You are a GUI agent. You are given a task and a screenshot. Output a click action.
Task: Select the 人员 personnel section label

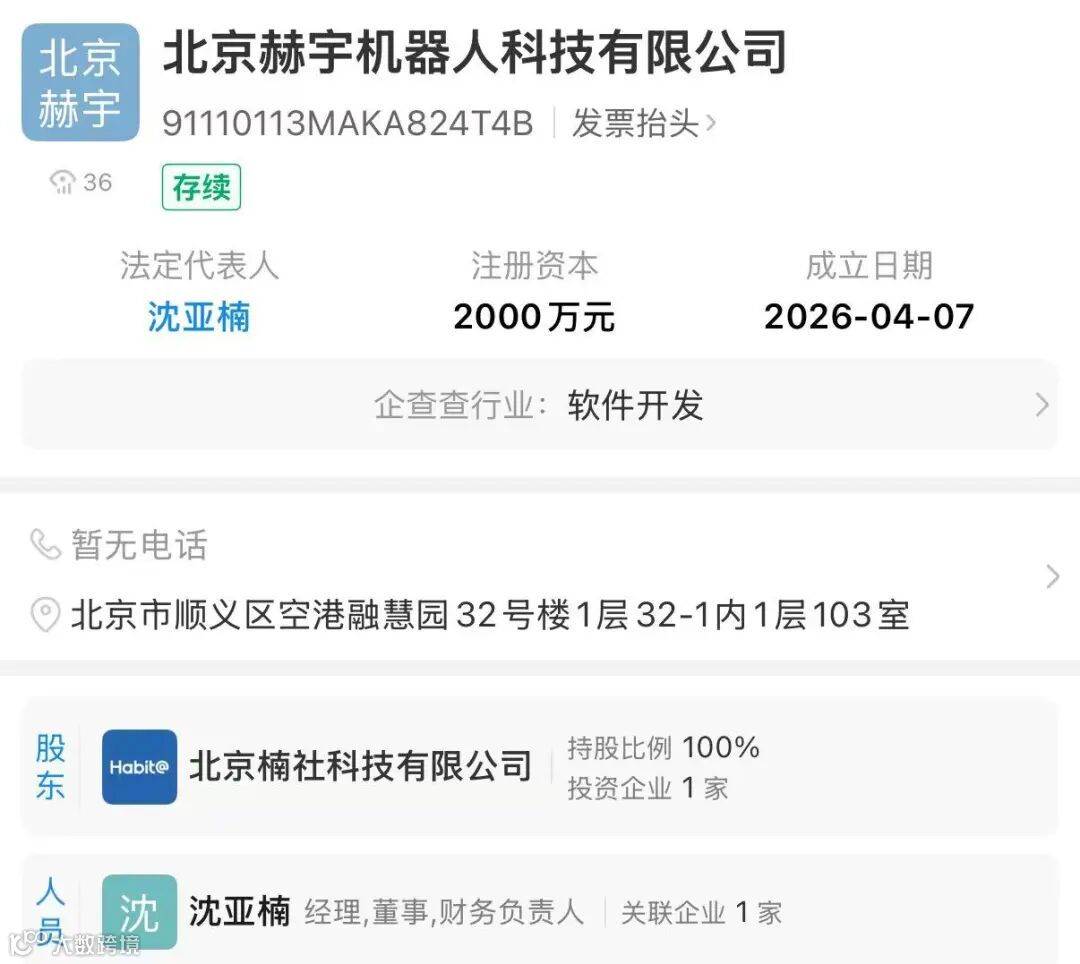[51, 910]
